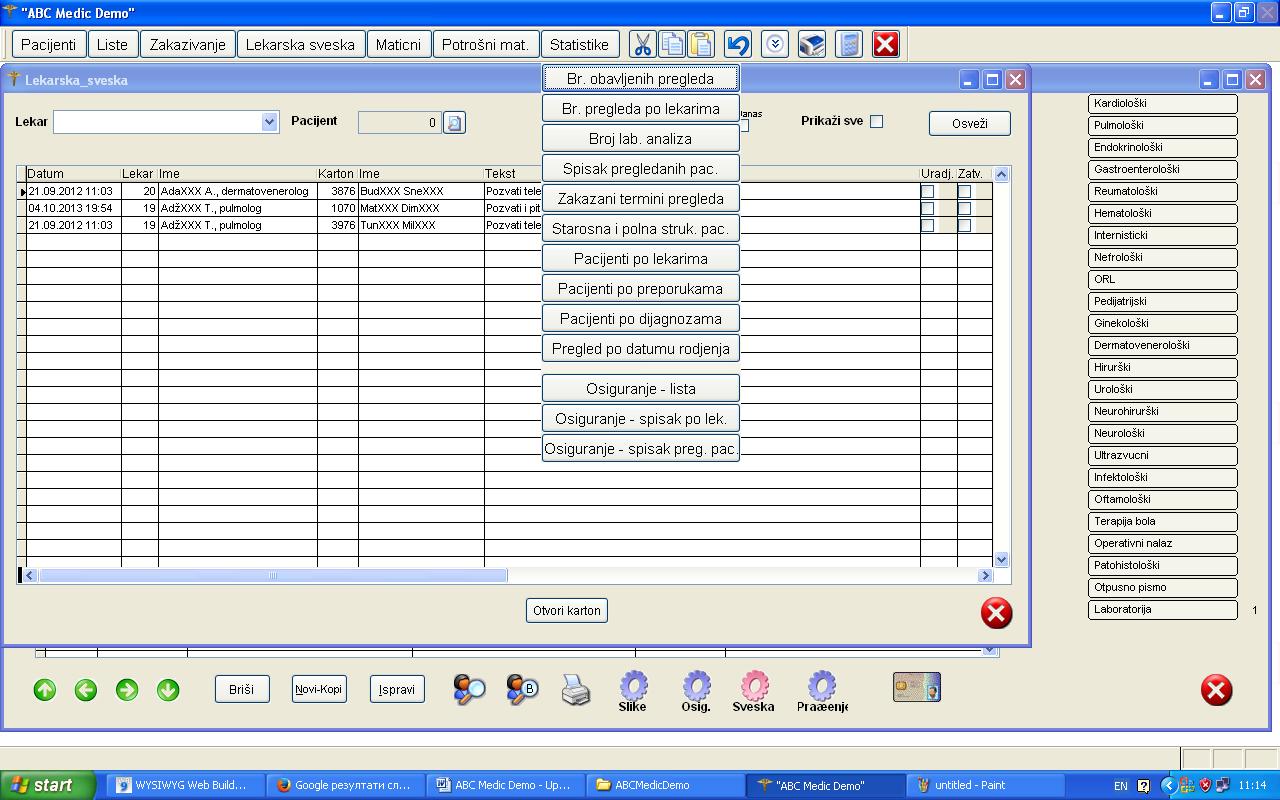Image resolution: width=1280 pixels, height=800 pixels.
Task: Click the paste clipboard icon
Action: click(701, 45)
